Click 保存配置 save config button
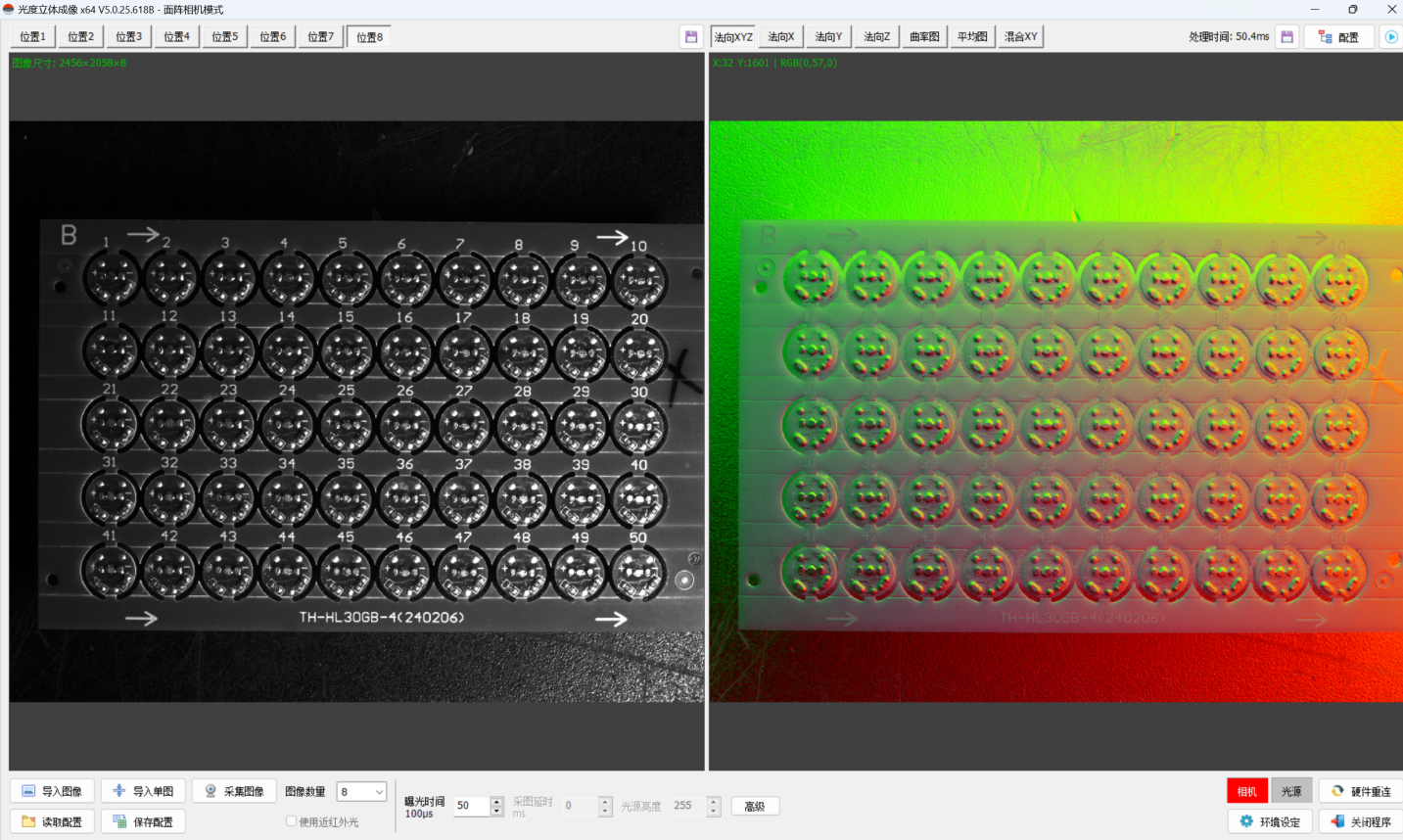Viewport: 1403px width, 840px height. pos(144,821)
